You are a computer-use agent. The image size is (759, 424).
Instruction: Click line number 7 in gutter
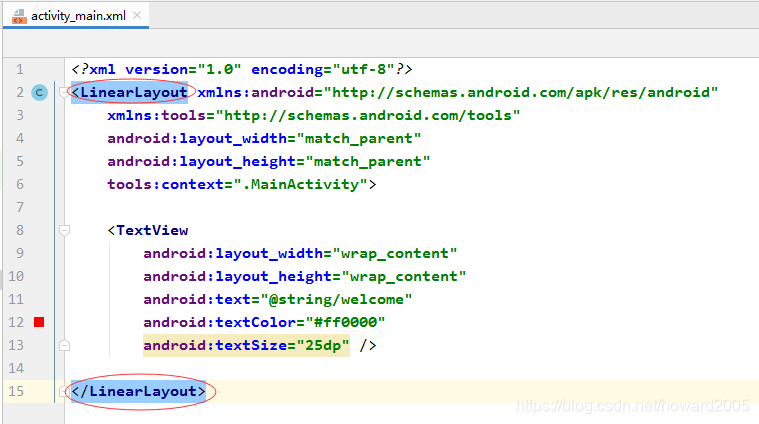pyautogui.click(x=20, y=208)
